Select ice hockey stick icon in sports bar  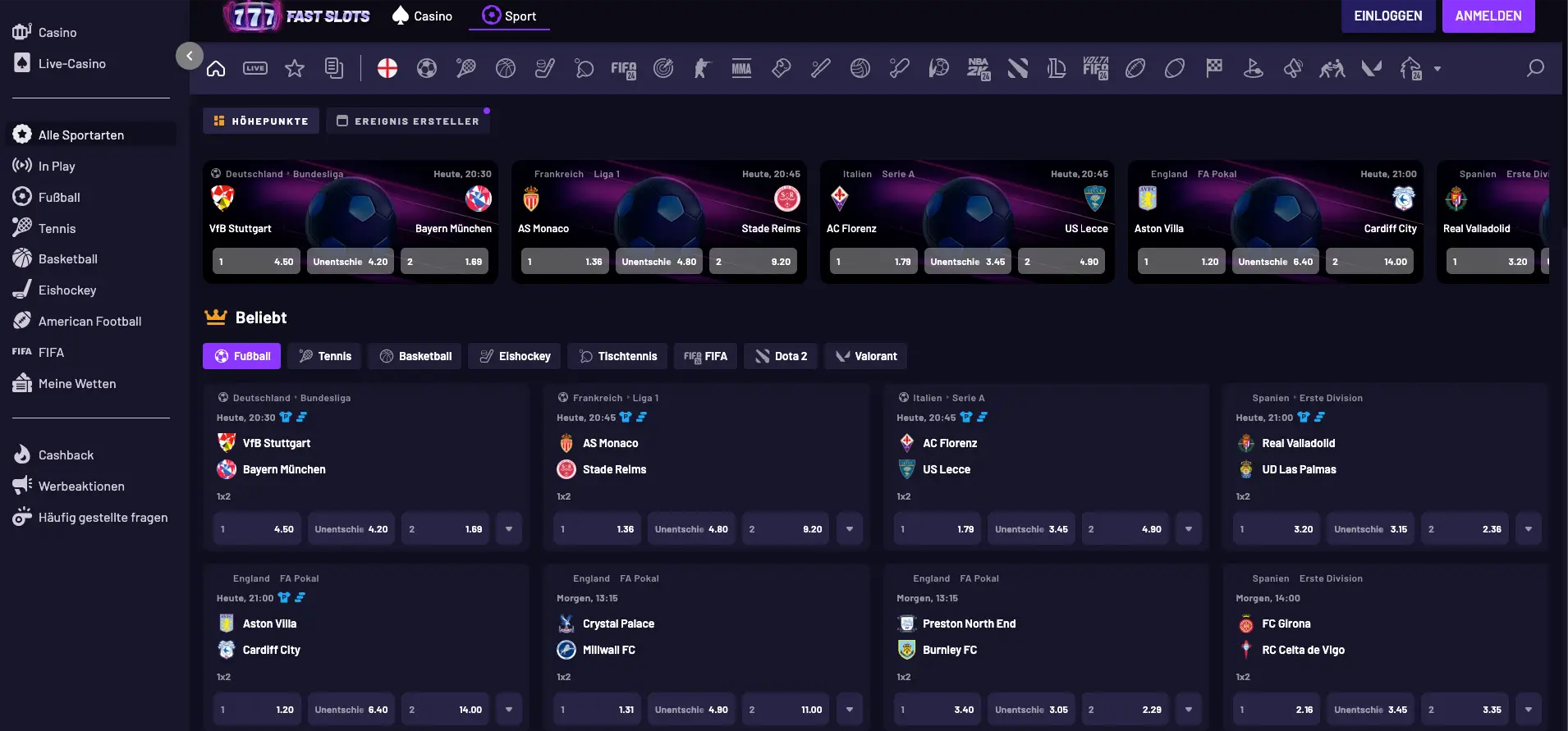pos(545,69)
